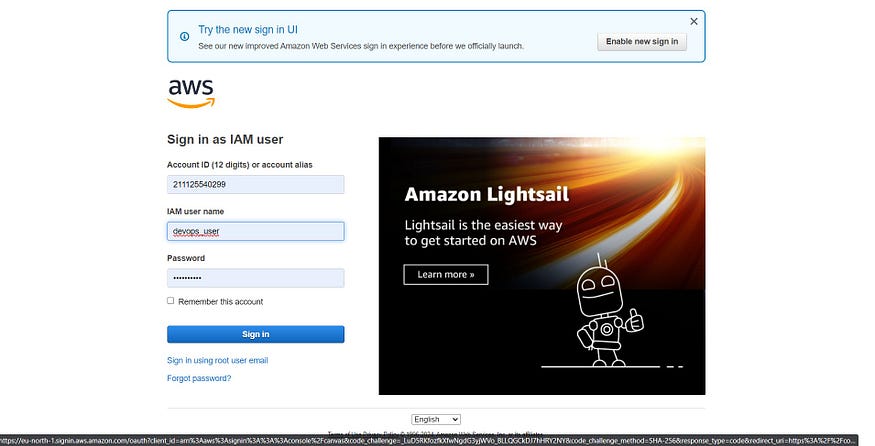Open the English language dropdown
This screenshot has width=875, height=446.
436,419
